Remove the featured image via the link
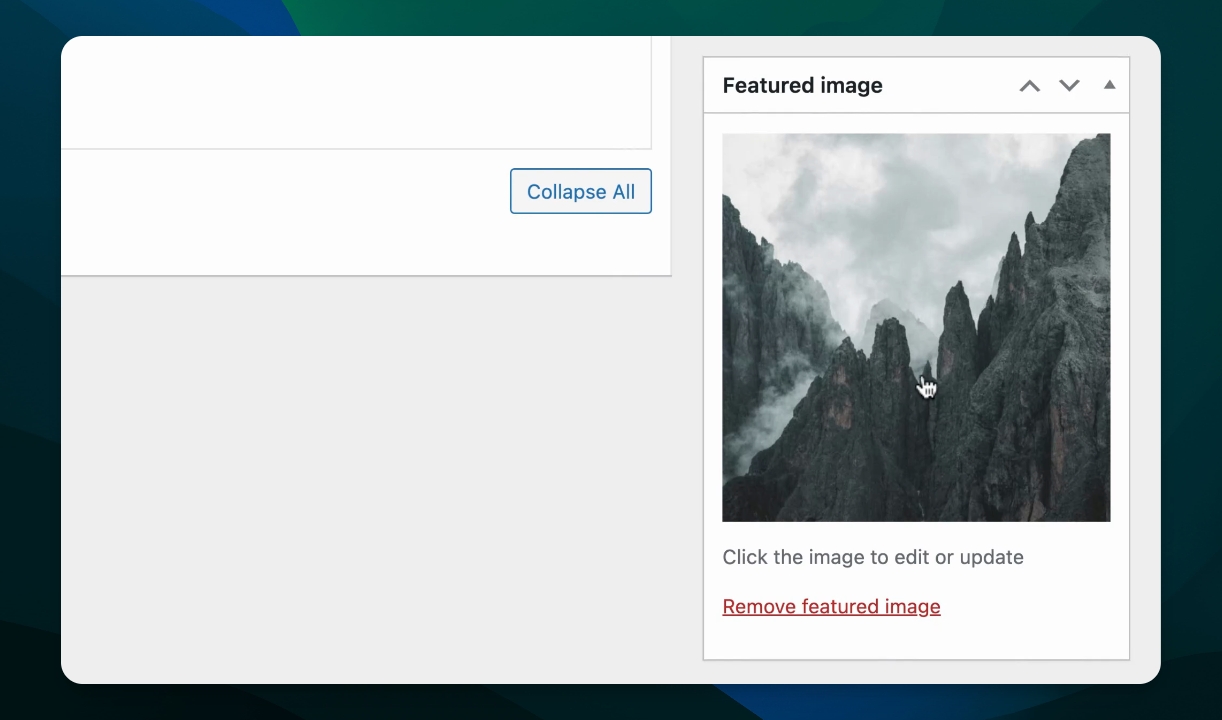The height and width of the screenshot is (720, 1222). [831, 606]
